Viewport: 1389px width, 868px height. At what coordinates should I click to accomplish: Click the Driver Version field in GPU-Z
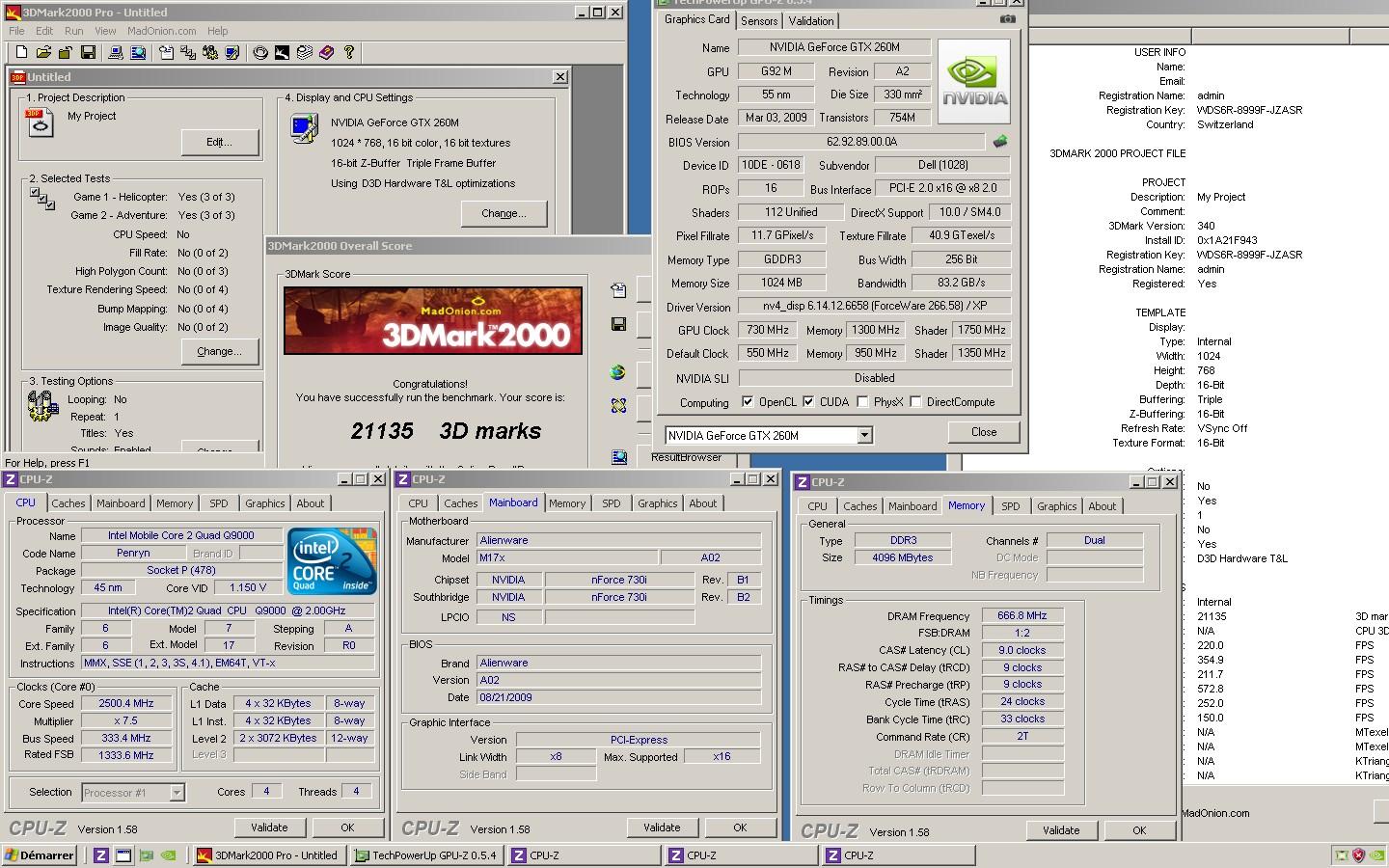click(874, 306)
